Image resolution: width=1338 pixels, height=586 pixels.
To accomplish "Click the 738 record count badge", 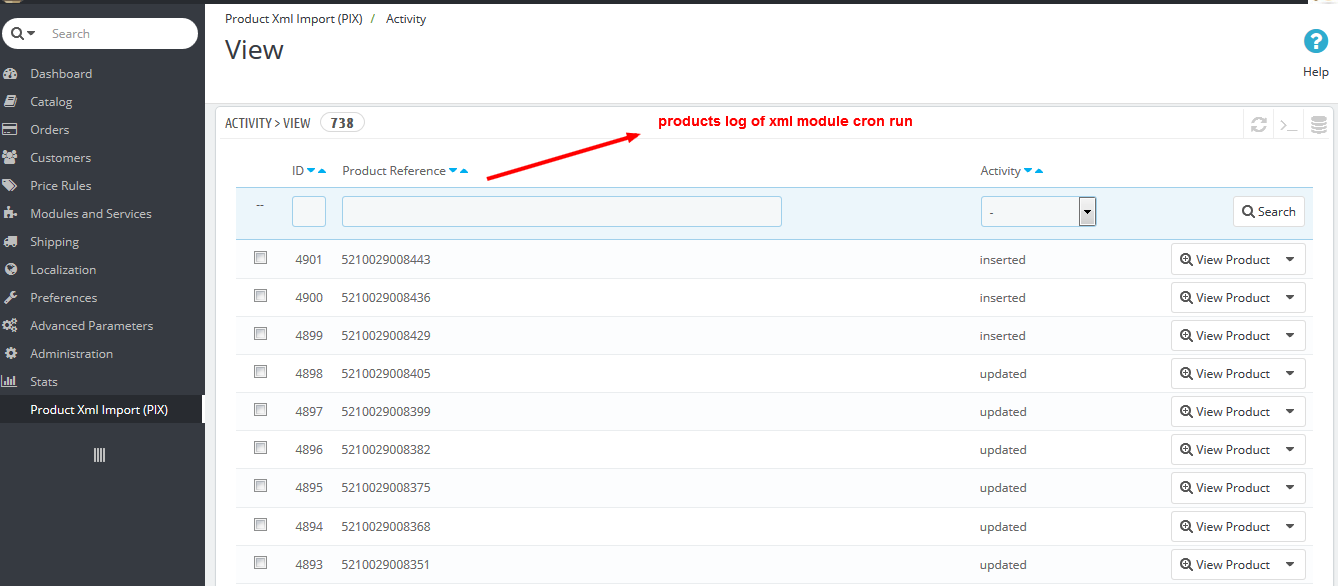I will pos(342,123).
